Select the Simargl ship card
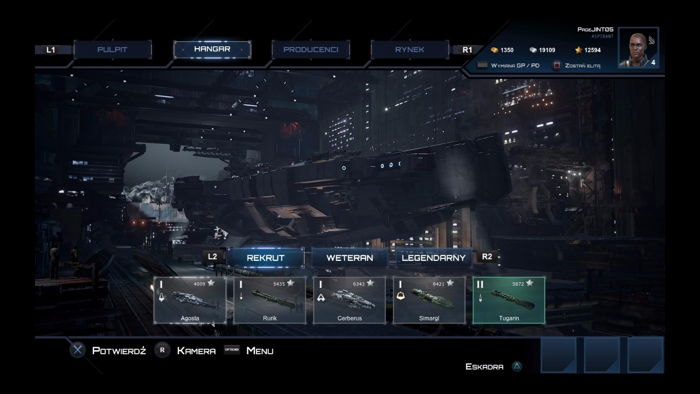The height and width of the screenshot is (394, 700). pyautogui.click(x=429, y=300)
